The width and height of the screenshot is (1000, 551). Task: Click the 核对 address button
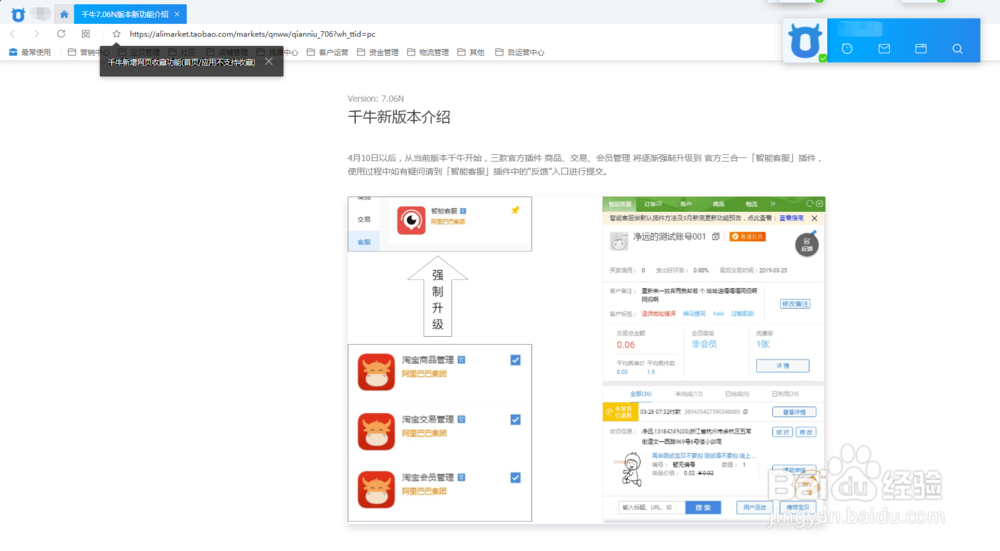(782, 432)
